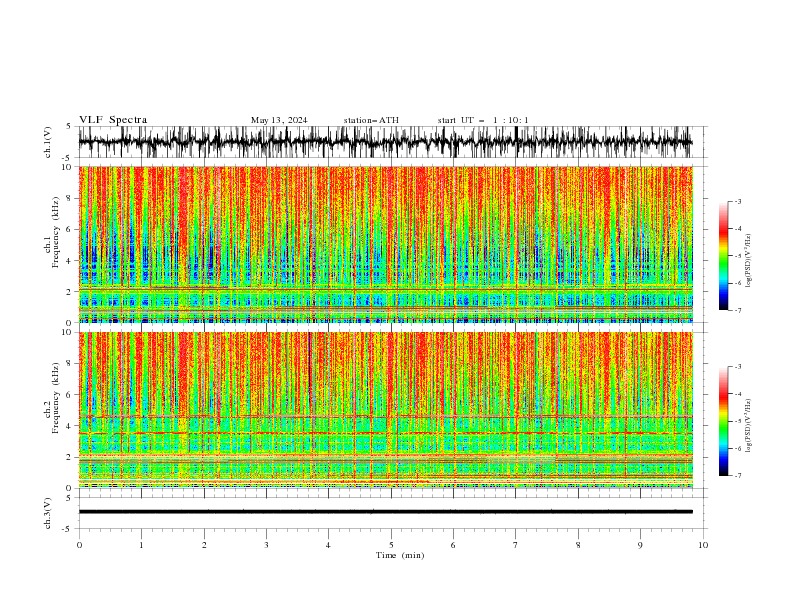Click time-axis tick label "8"
The height and width of the screenshot is (612, 792).
pos(578,545)
